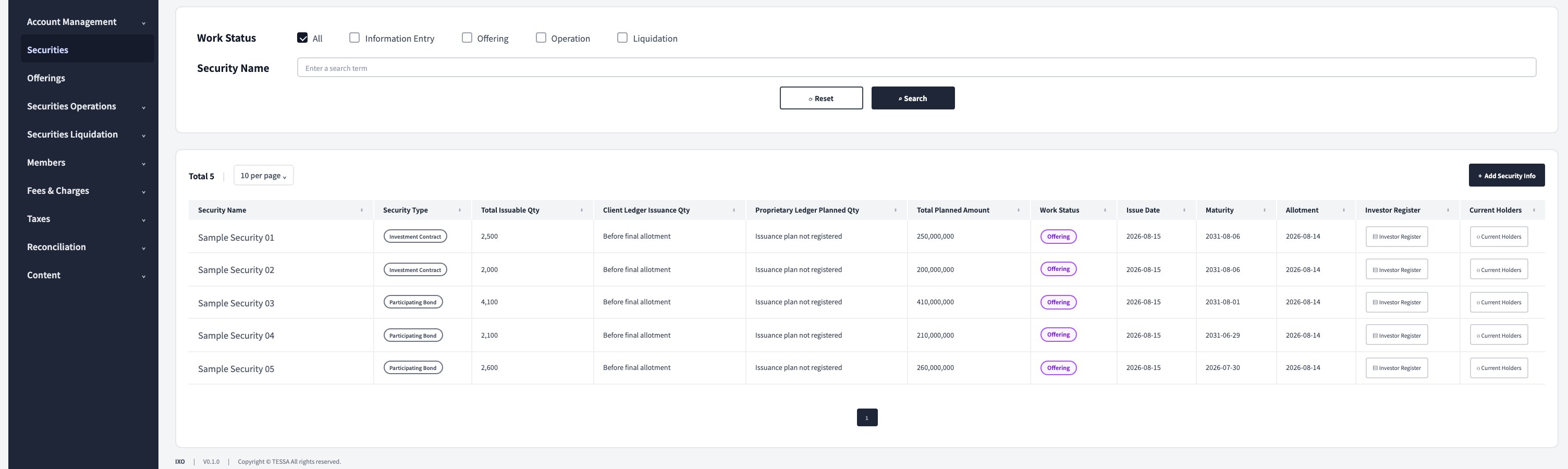Open Content in the sidebar

click(87, 275)
